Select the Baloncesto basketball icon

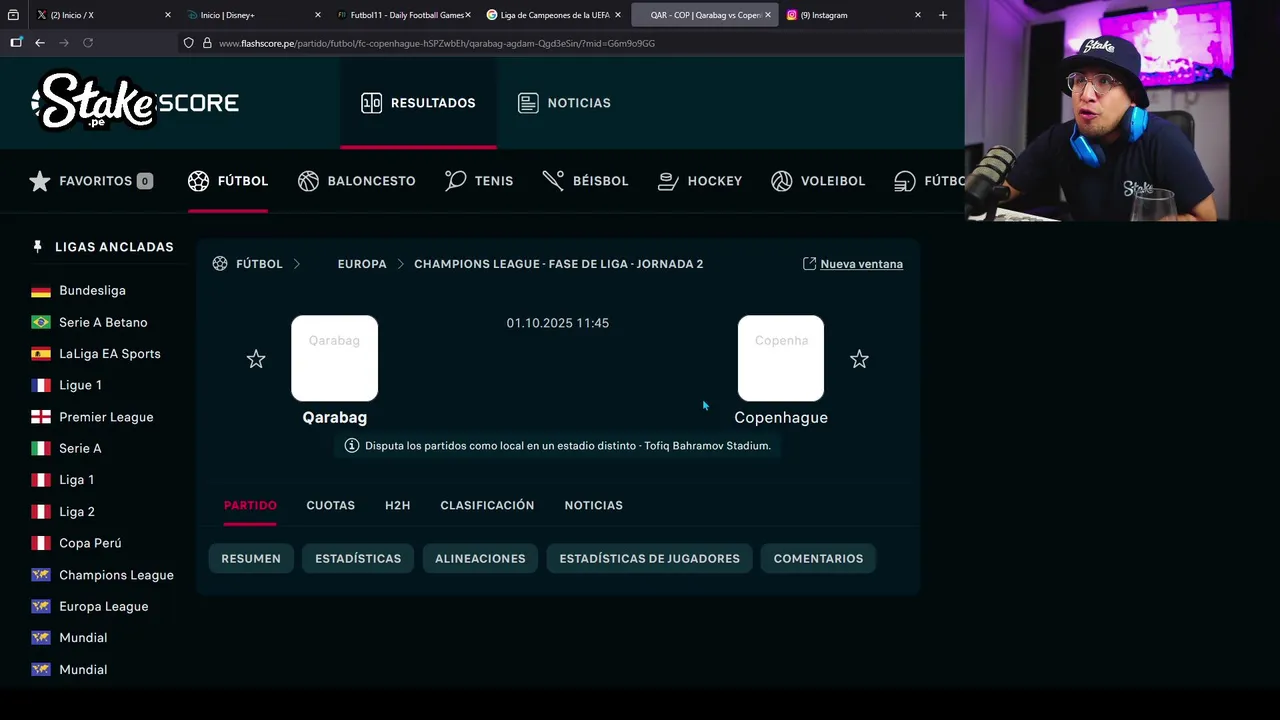pos(308,181)
